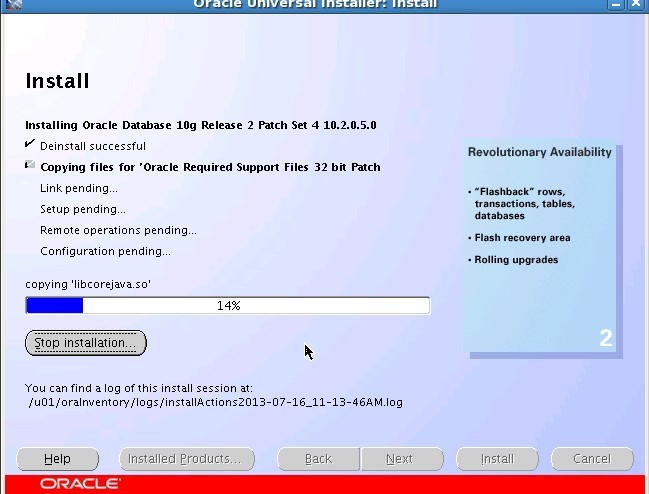
Task: Click the 14% installation progress bar
Action: pos(228,305)
